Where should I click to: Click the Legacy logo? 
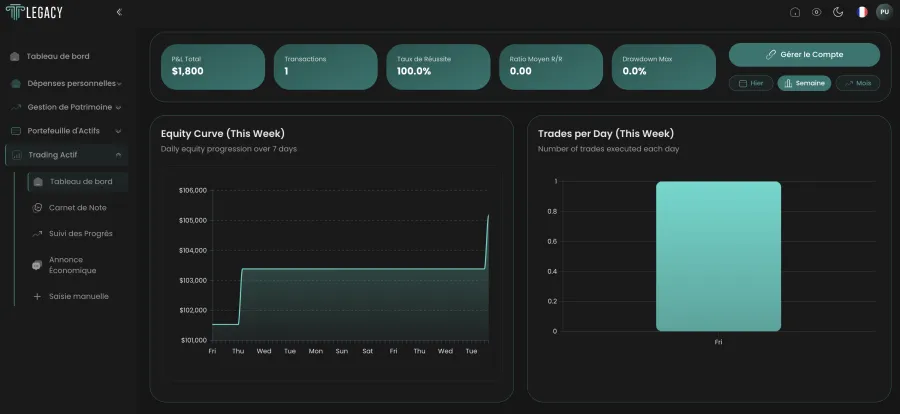pos(34,12)
